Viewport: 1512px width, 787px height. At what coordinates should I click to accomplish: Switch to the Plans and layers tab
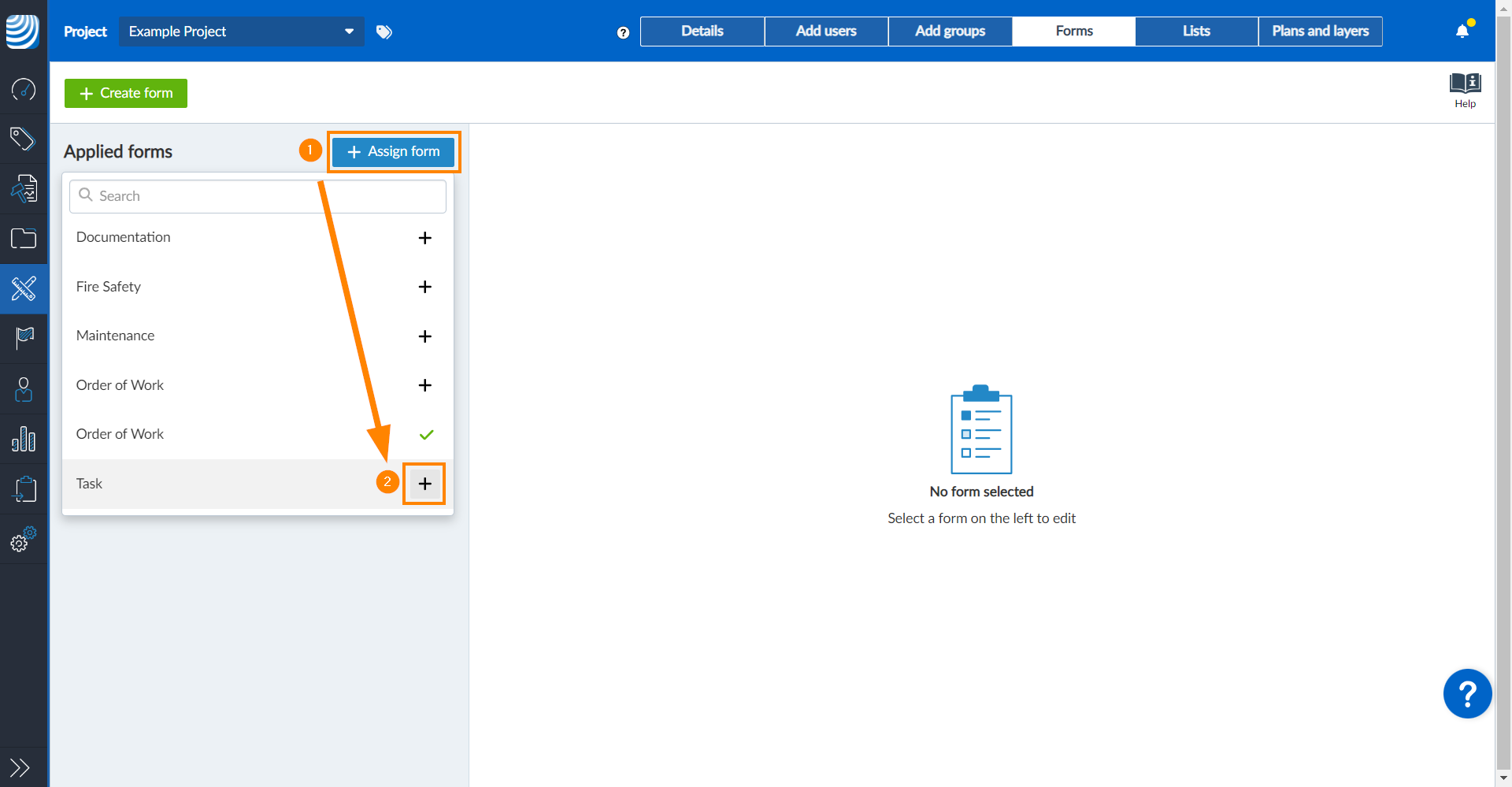coord(1320,32)
